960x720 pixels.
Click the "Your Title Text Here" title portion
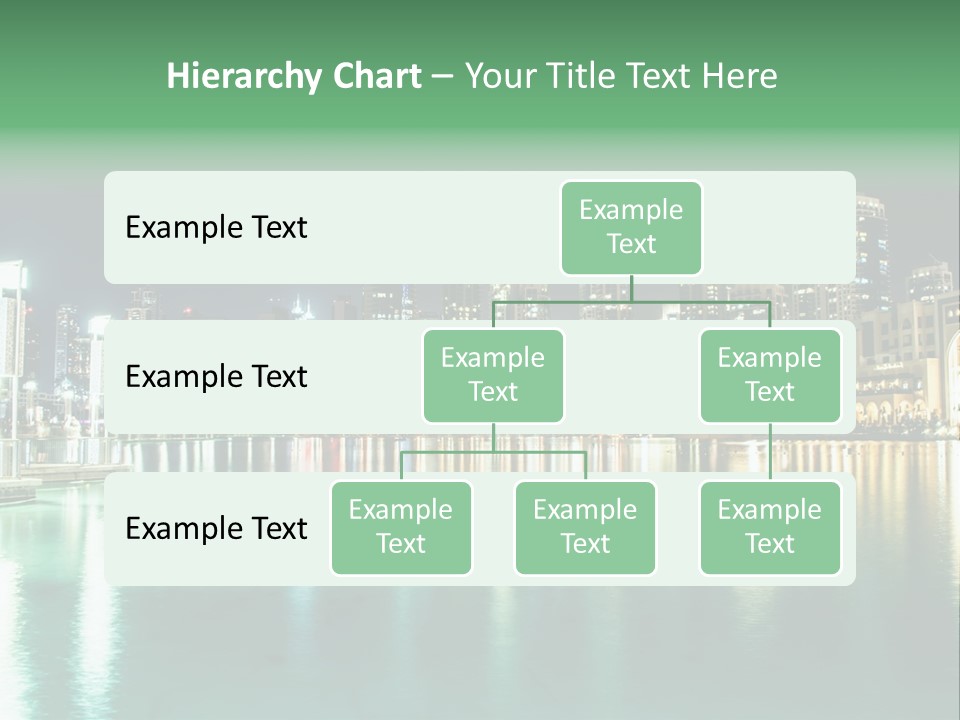tap(620, 76)
